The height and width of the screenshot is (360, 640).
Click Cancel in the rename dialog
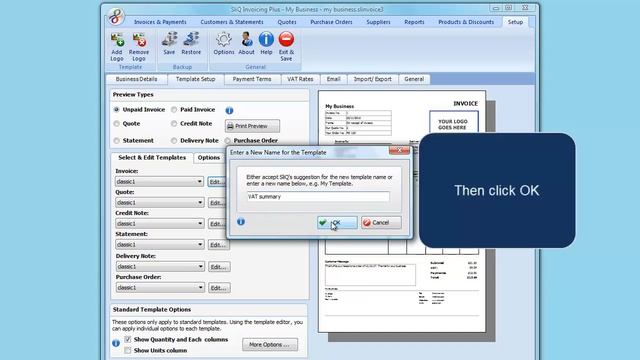point(381,222)
